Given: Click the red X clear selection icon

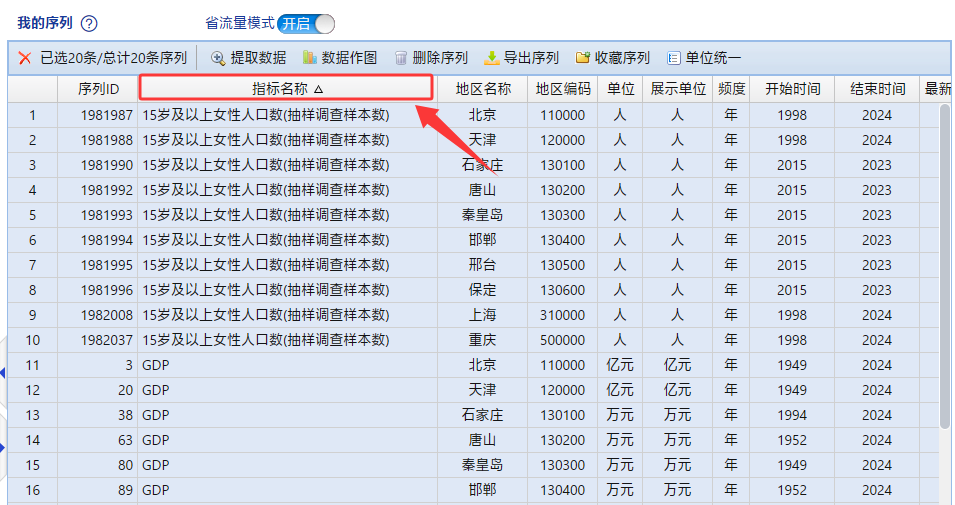Looking at the screenshot, I should tap(25, 58).
